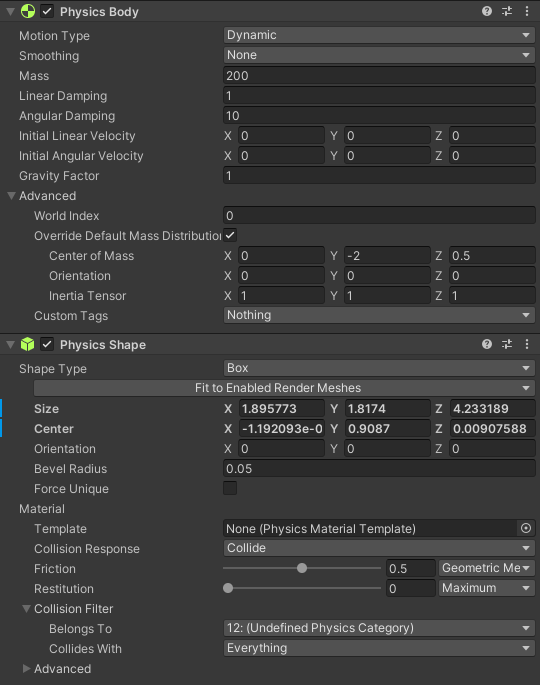Click the Center Y field of Physics Shape
This screenshot has width=540, height=685.
point(387,429)
